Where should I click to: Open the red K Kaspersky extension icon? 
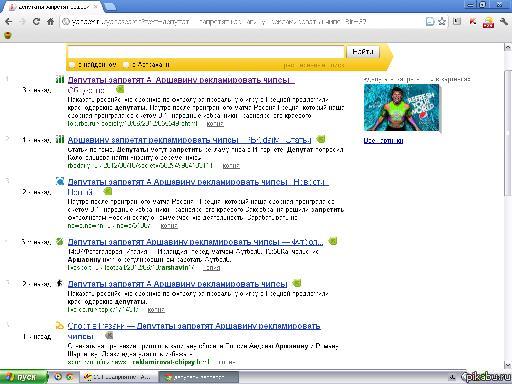click(x=472, y=22)
